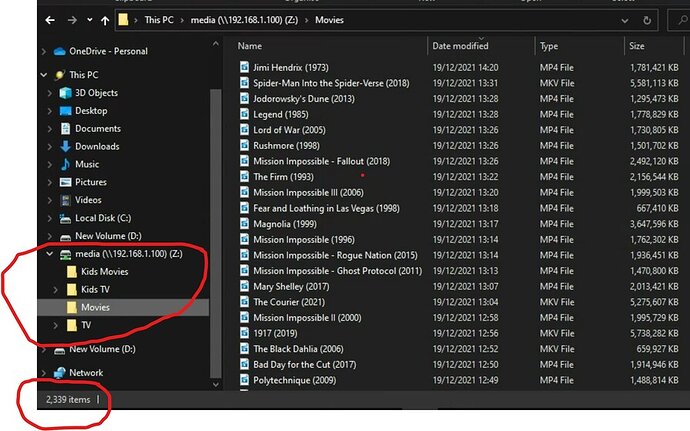Screen dimensions: 690x431
Task: Select Bad Day for the Cut (2017)
Action: click(305, 365)
